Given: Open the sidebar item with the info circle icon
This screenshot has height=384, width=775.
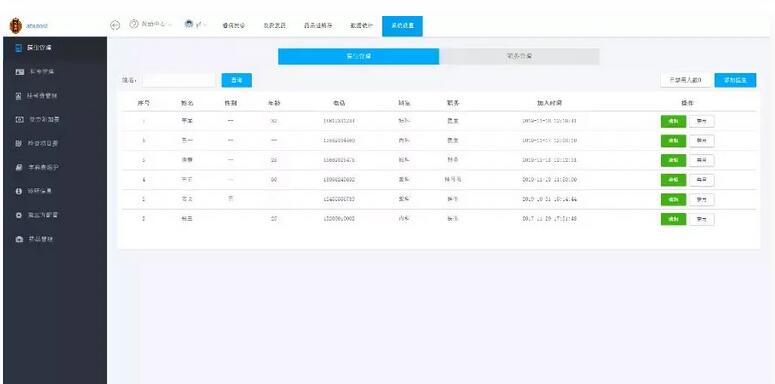Looking at the screenshot, I should 55,191.
